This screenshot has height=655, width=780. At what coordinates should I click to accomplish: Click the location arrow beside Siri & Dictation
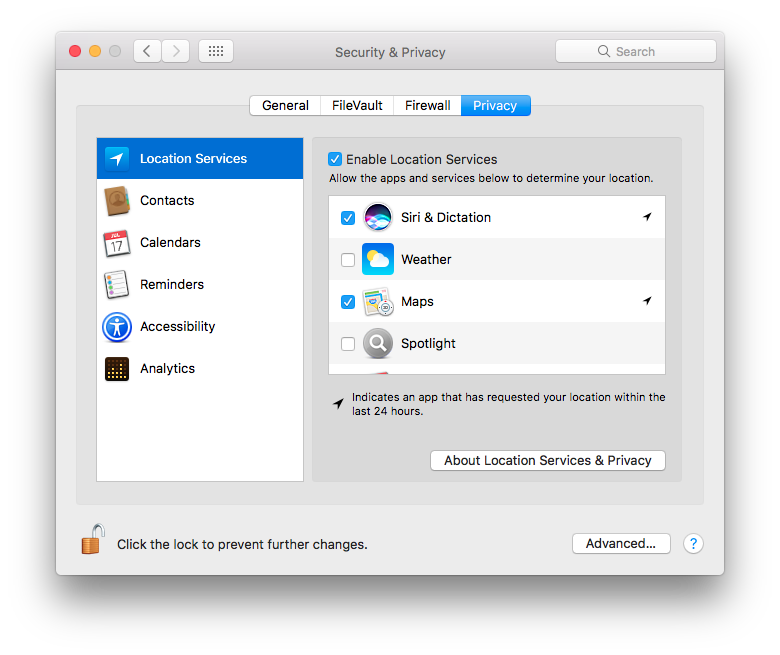tap(647, 217)
